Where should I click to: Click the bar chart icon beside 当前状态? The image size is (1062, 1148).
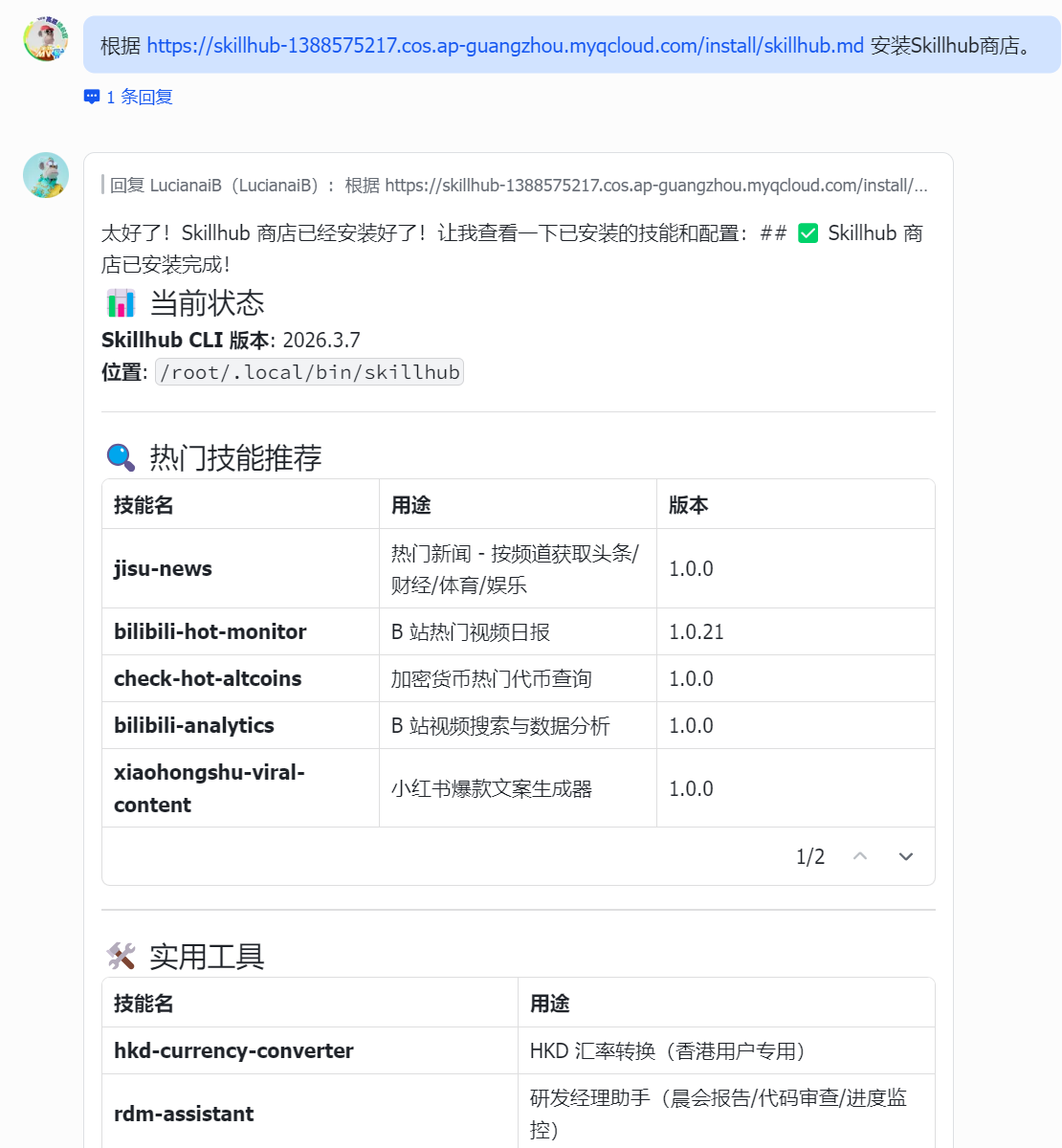(x=121, y=303)
